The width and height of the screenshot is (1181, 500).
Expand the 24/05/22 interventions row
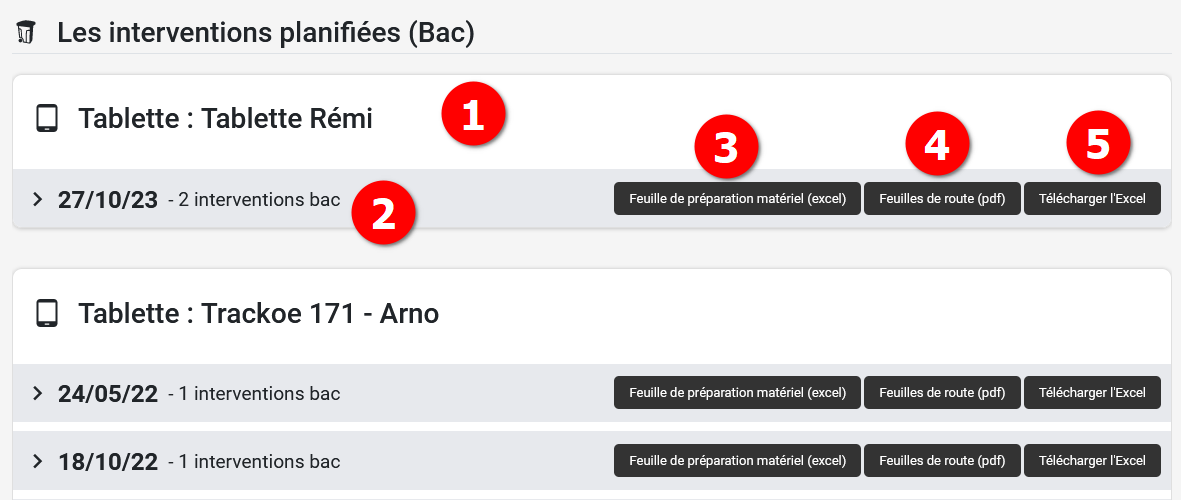(38, 393)
